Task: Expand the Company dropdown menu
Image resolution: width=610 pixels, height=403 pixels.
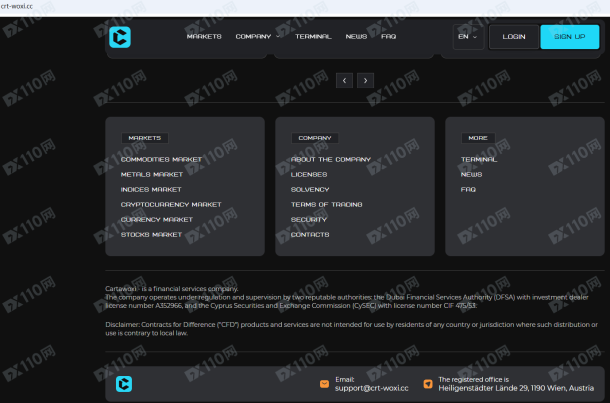Action: [257, 37]
